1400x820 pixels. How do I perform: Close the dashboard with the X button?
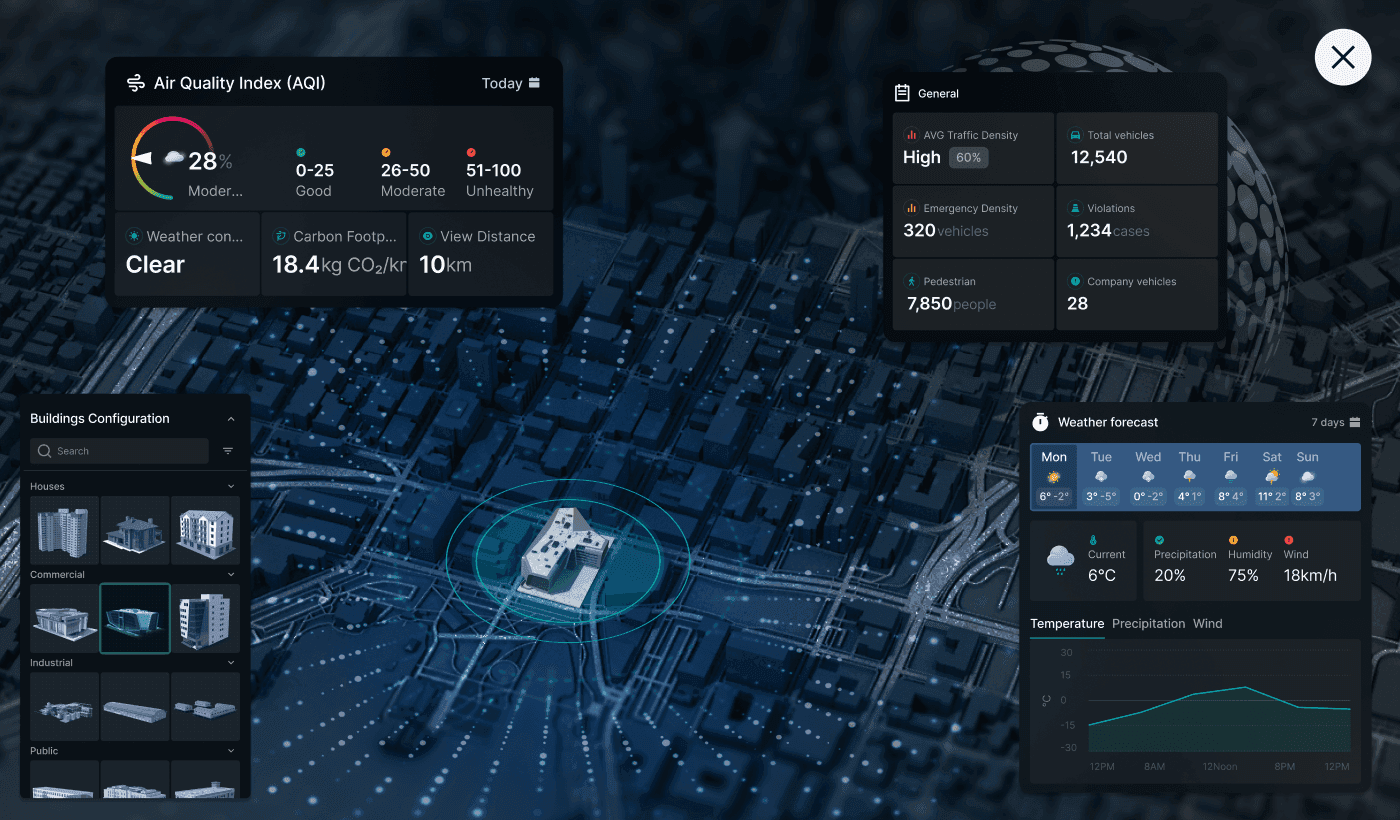click(x=1342, y=57)
